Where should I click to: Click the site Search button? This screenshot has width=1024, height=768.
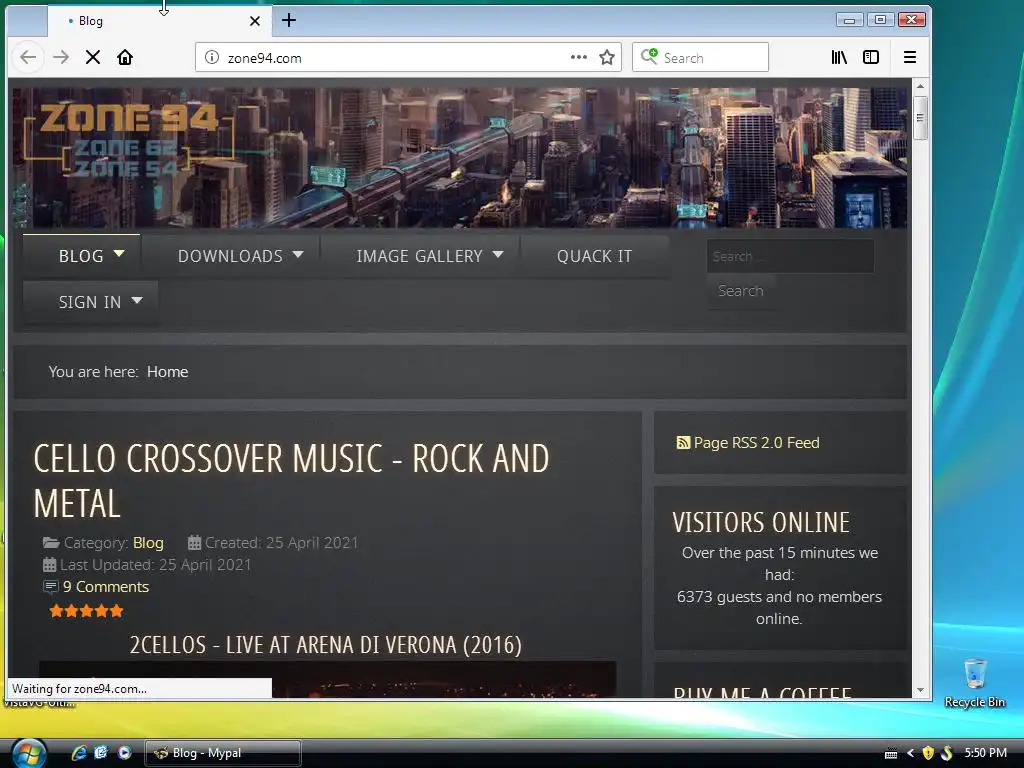tap(741, 291)
